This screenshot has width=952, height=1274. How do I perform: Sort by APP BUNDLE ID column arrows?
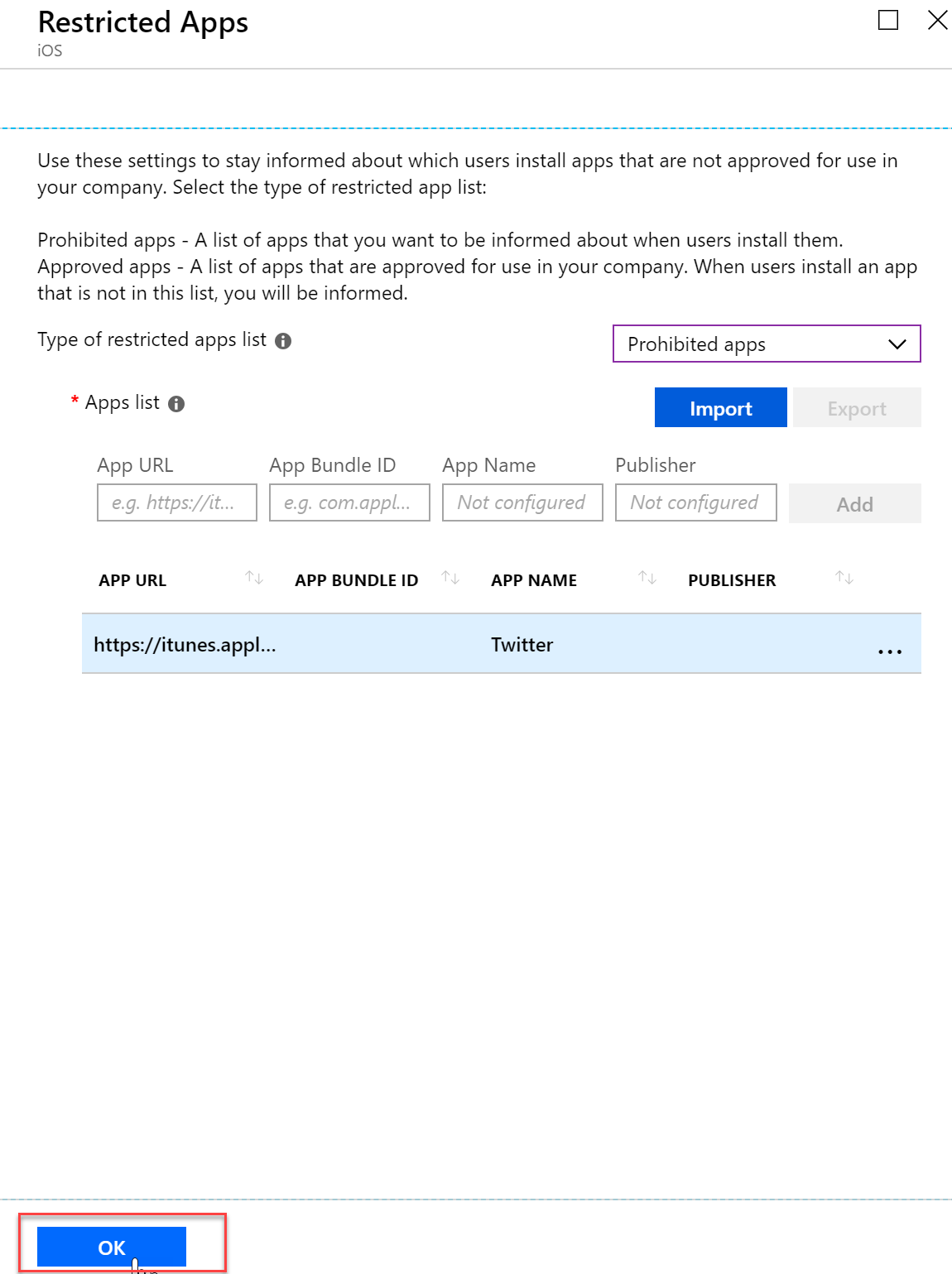[x=450, y=578]
